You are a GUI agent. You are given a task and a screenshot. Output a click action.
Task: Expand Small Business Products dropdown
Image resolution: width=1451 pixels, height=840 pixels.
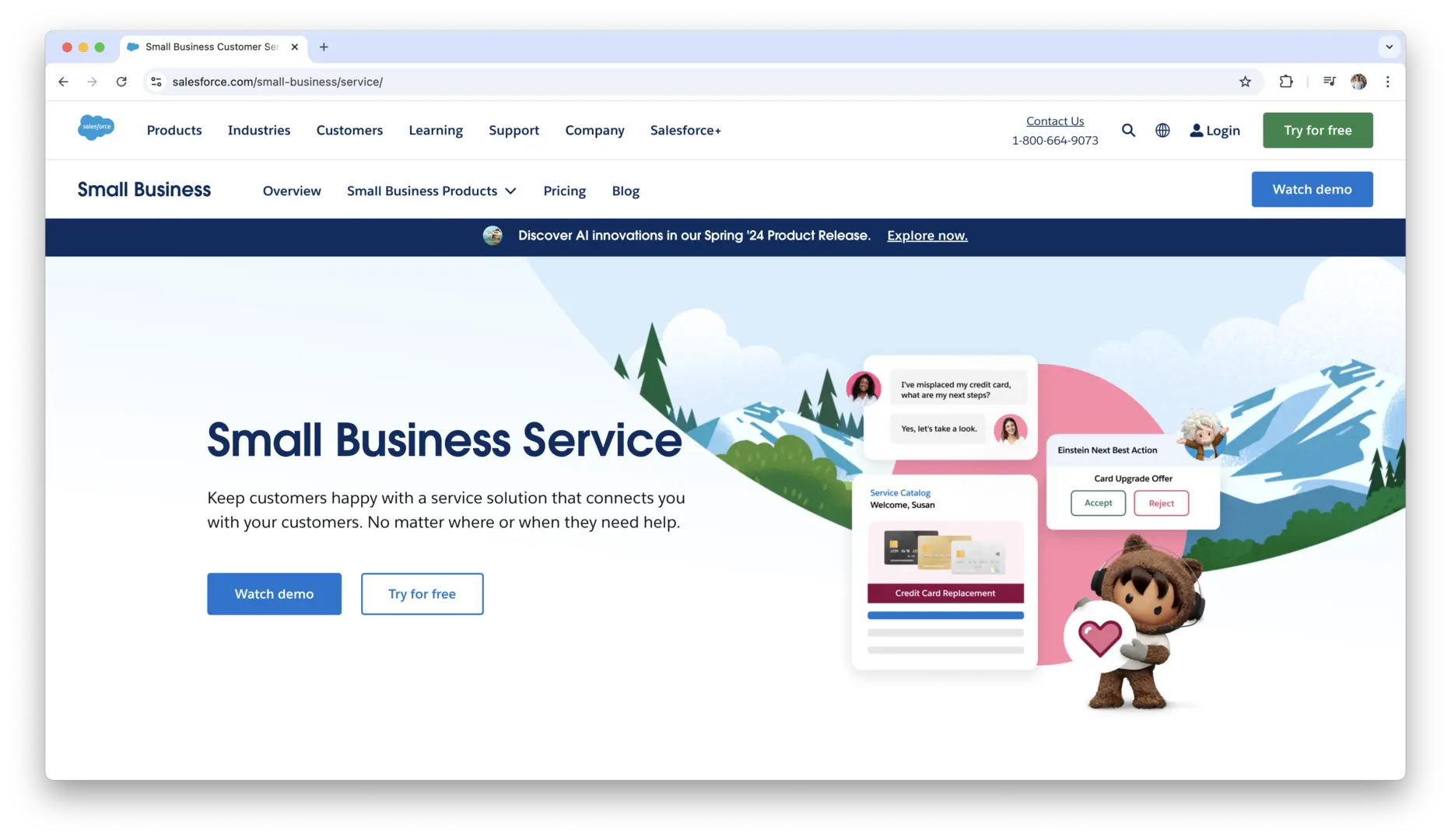pyautogui.click(x=431, y=191)
